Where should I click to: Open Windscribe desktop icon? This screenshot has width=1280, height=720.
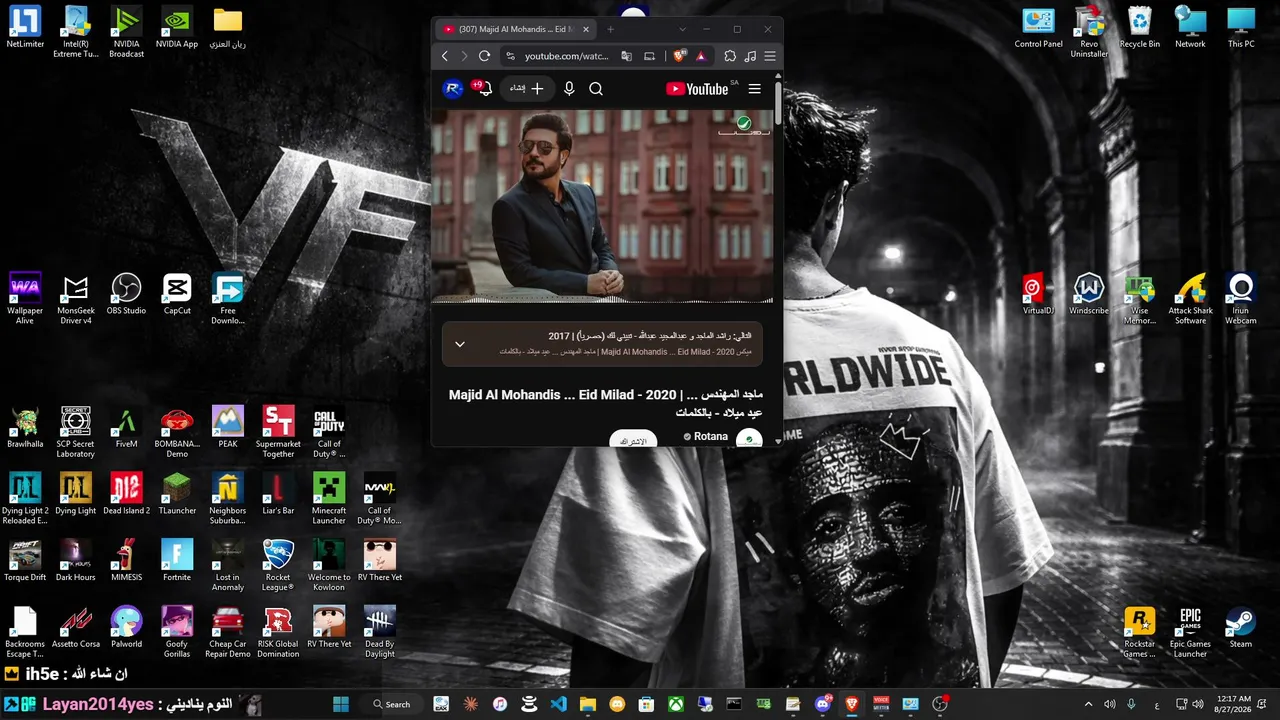coord(1088,294)
